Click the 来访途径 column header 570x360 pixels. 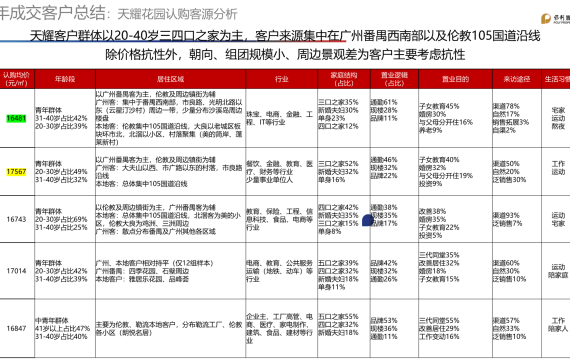point(517,79)
